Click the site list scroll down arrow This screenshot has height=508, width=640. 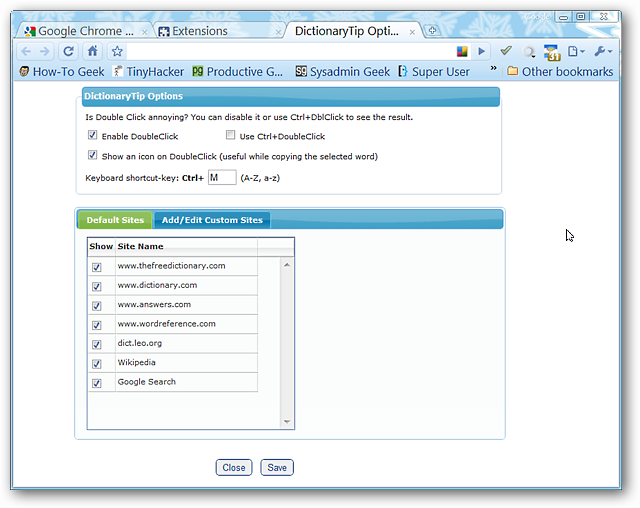[x=287, y=421]
